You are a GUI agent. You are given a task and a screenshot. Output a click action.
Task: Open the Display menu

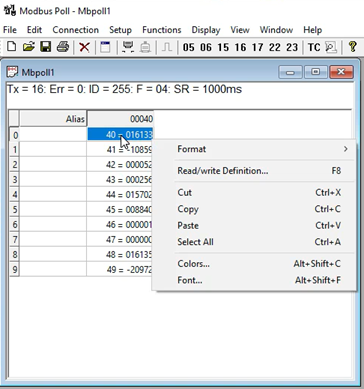206,30
